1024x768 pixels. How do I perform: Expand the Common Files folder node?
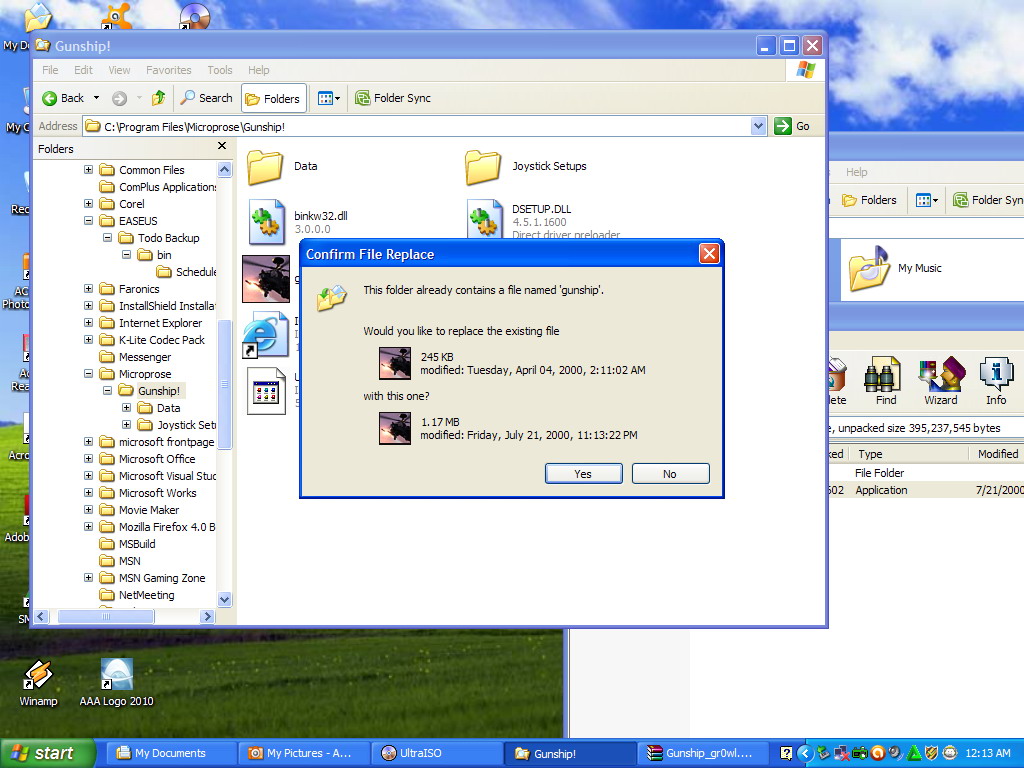point(88,170)
